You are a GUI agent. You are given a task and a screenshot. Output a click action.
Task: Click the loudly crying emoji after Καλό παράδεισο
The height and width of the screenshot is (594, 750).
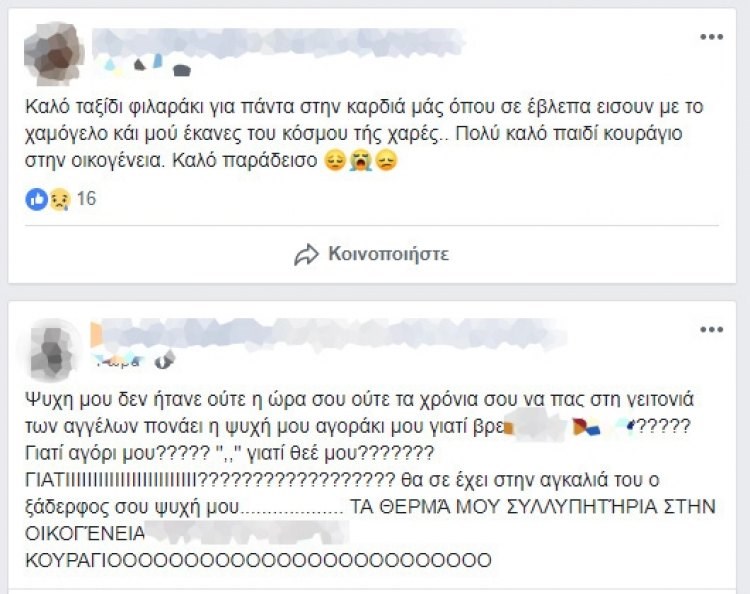point(361,160)
